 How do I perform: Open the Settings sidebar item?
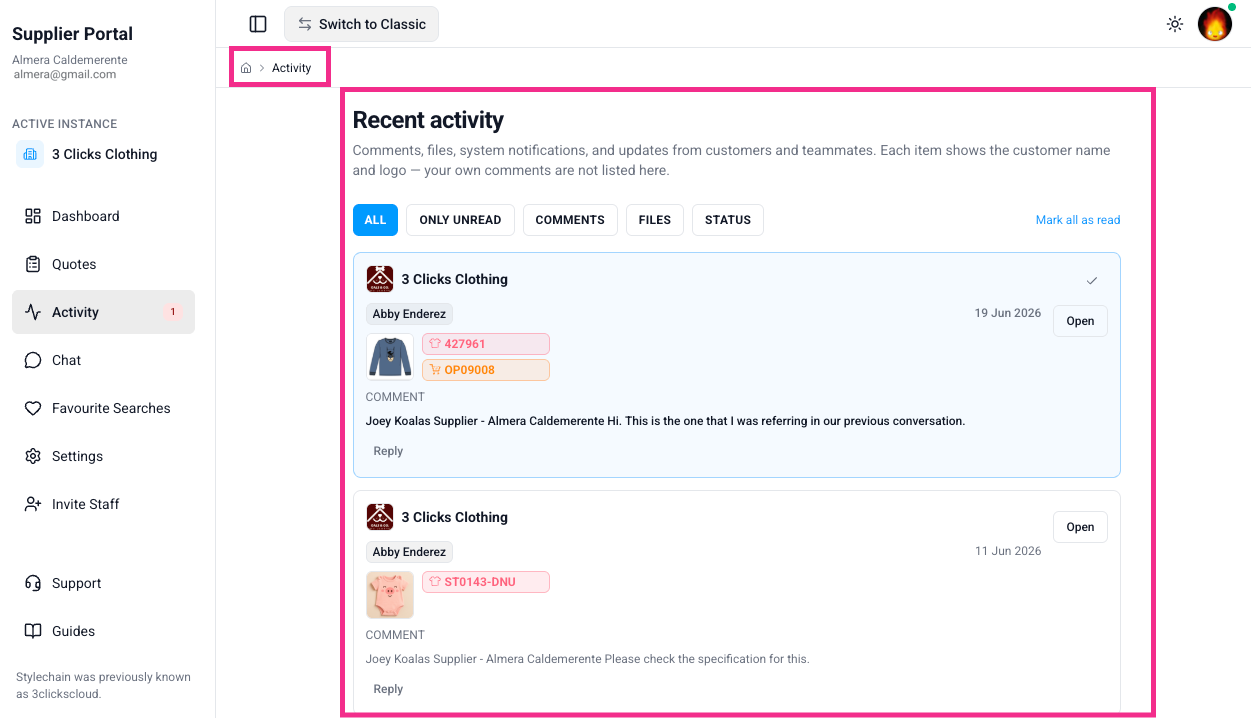pyautogui.click(x=103, y=456)
